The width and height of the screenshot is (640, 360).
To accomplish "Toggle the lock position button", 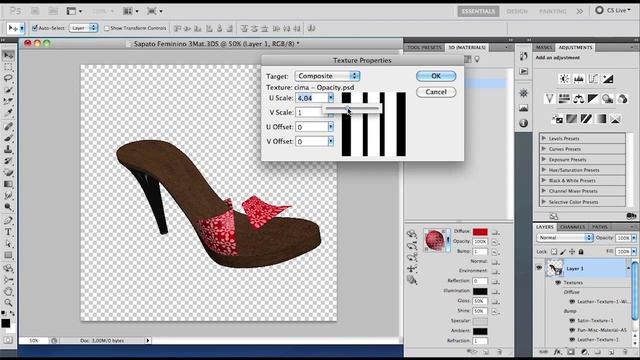I will tap(572, 252).
